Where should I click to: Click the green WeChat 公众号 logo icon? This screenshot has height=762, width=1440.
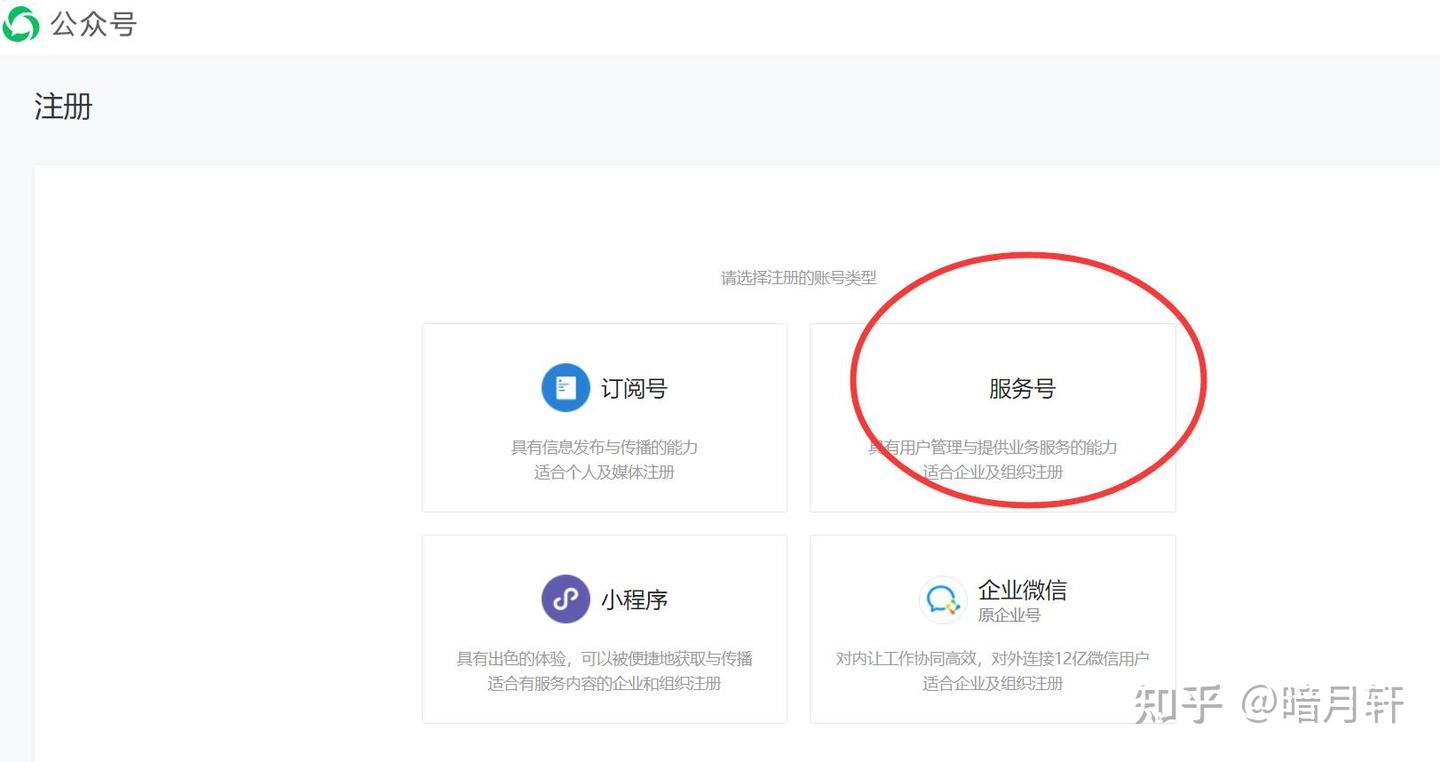click(x=20, y=24)
